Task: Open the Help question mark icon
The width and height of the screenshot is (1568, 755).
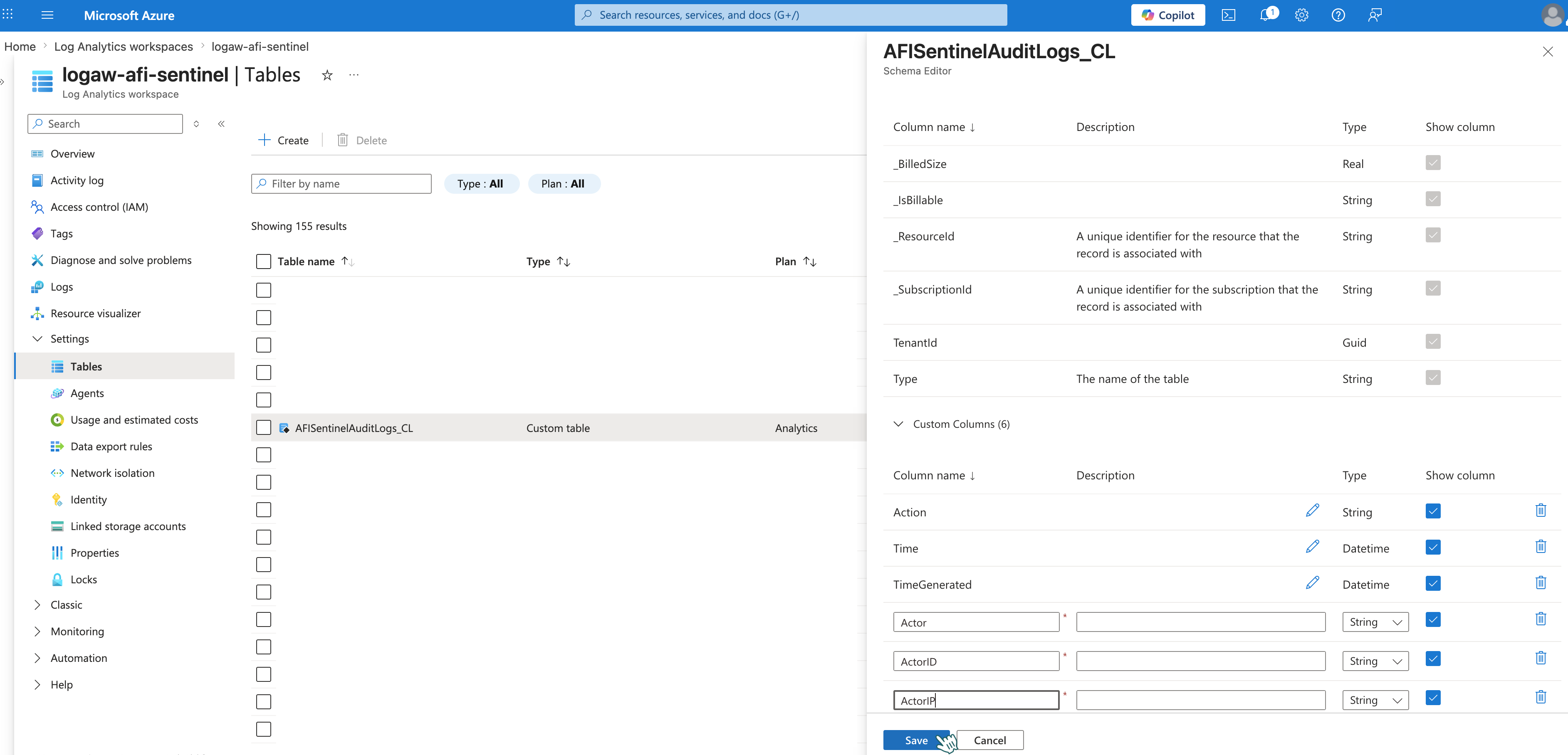Action: tap(1338, 15)
